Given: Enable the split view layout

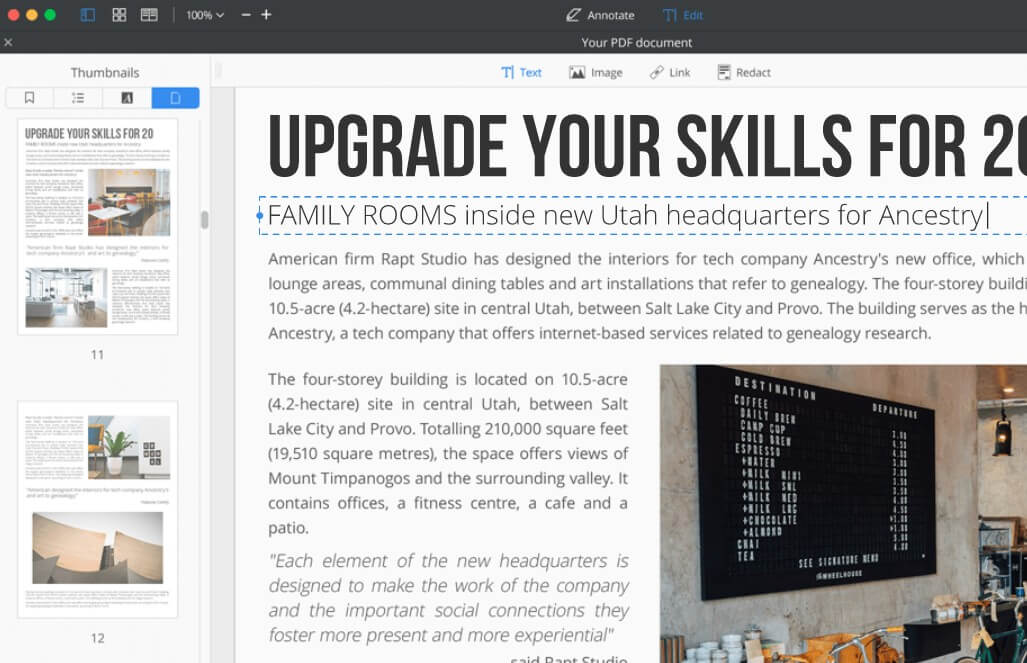Looking at the screenshot, I should tap(149, 15).
